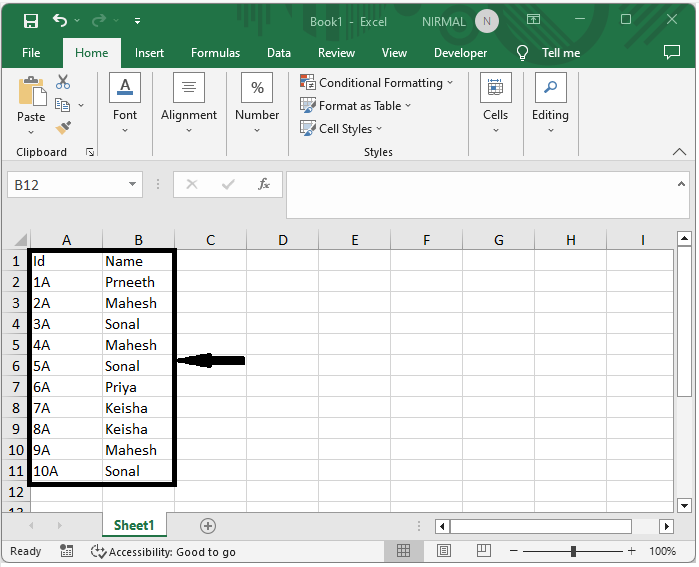Switch to Normal view in status bar

(404, 551)
